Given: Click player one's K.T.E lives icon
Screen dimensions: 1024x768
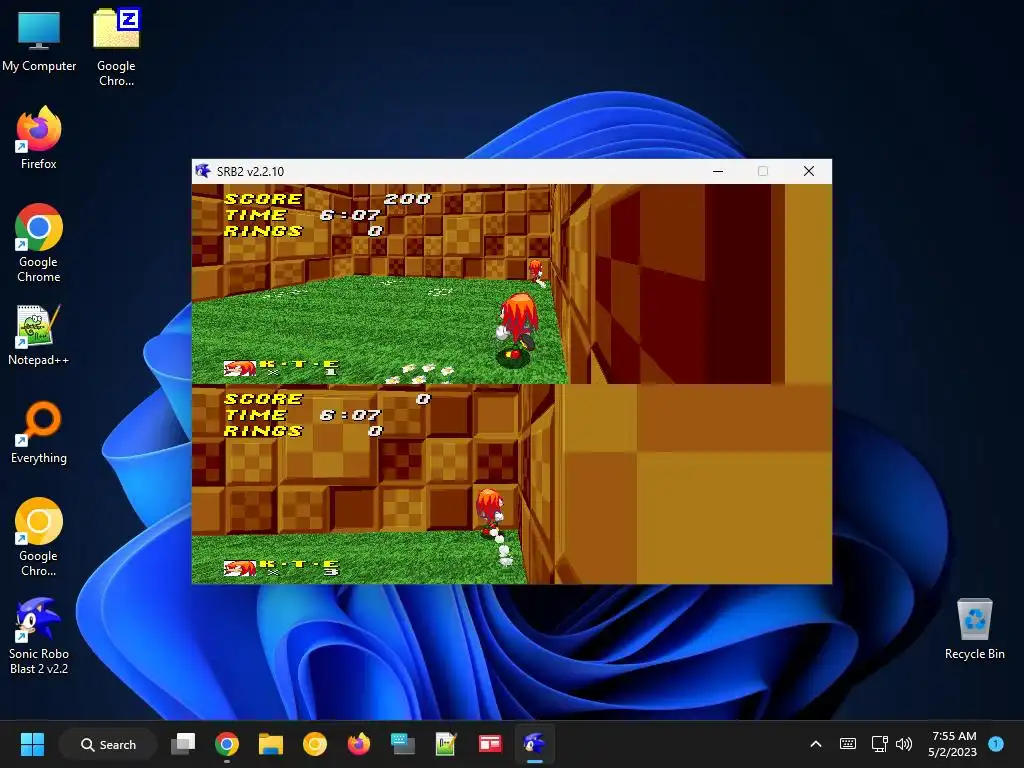Looking at the screenshot, I should click(x=239, y=369).
